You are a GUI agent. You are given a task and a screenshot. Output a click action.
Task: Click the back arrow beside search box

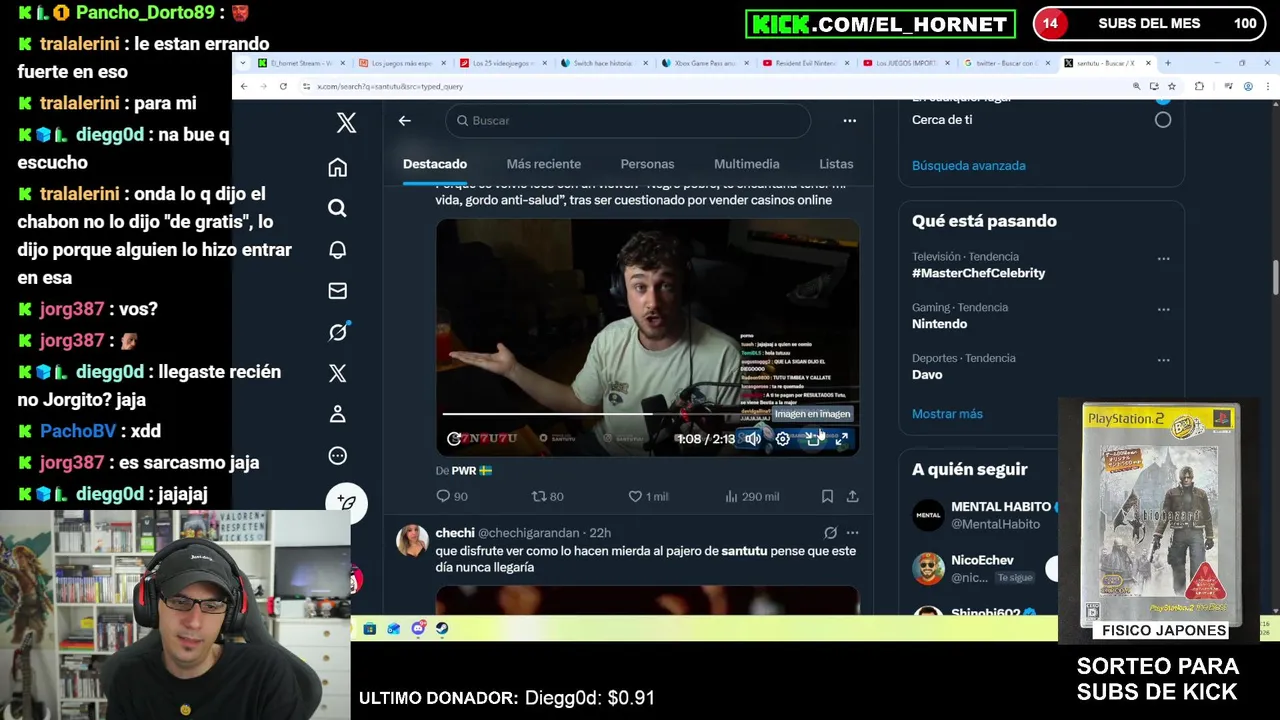(x=405, y=121)
